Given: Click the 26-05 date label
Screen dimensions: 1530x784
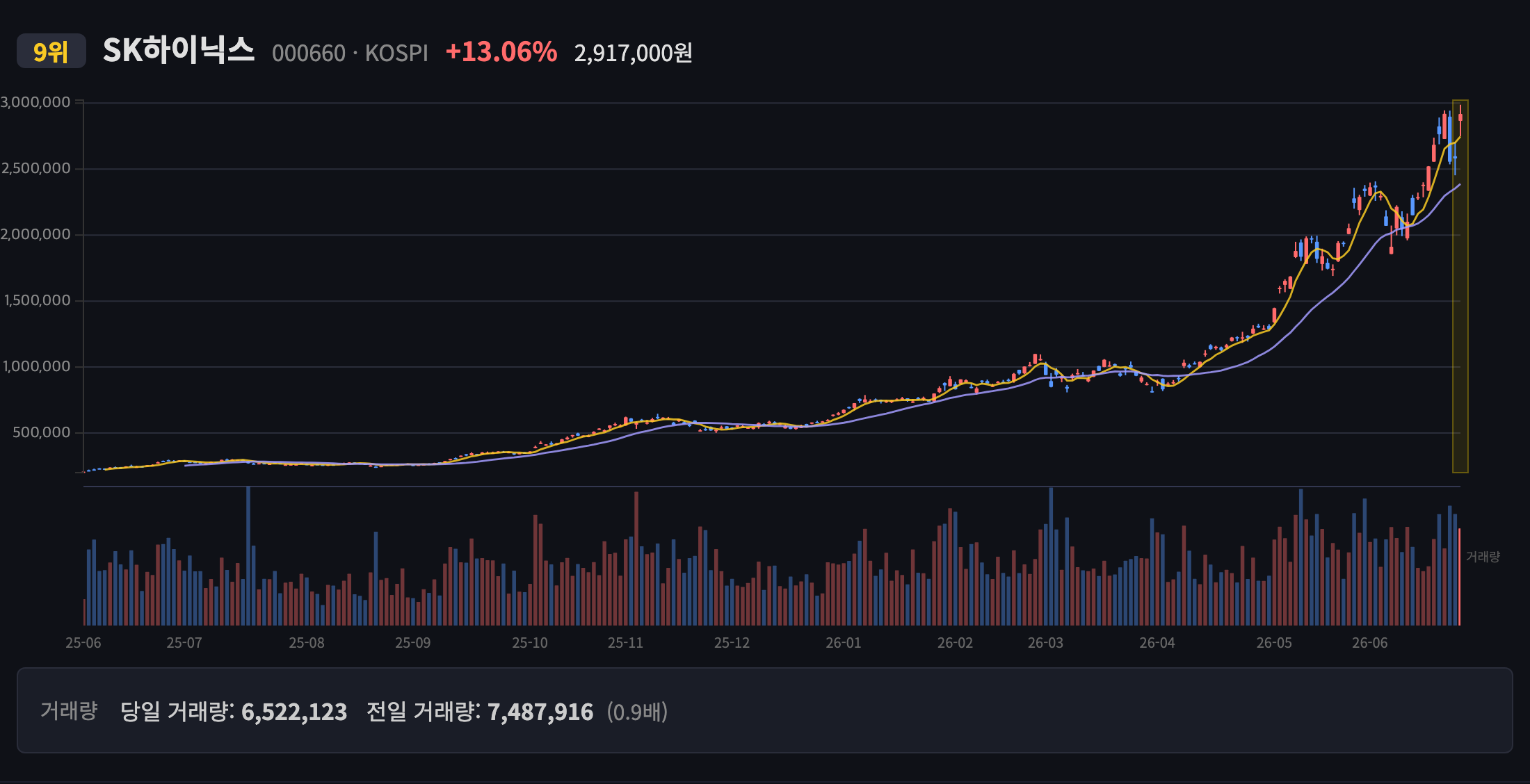Looking at the screenshot, I should (1274, 643).
